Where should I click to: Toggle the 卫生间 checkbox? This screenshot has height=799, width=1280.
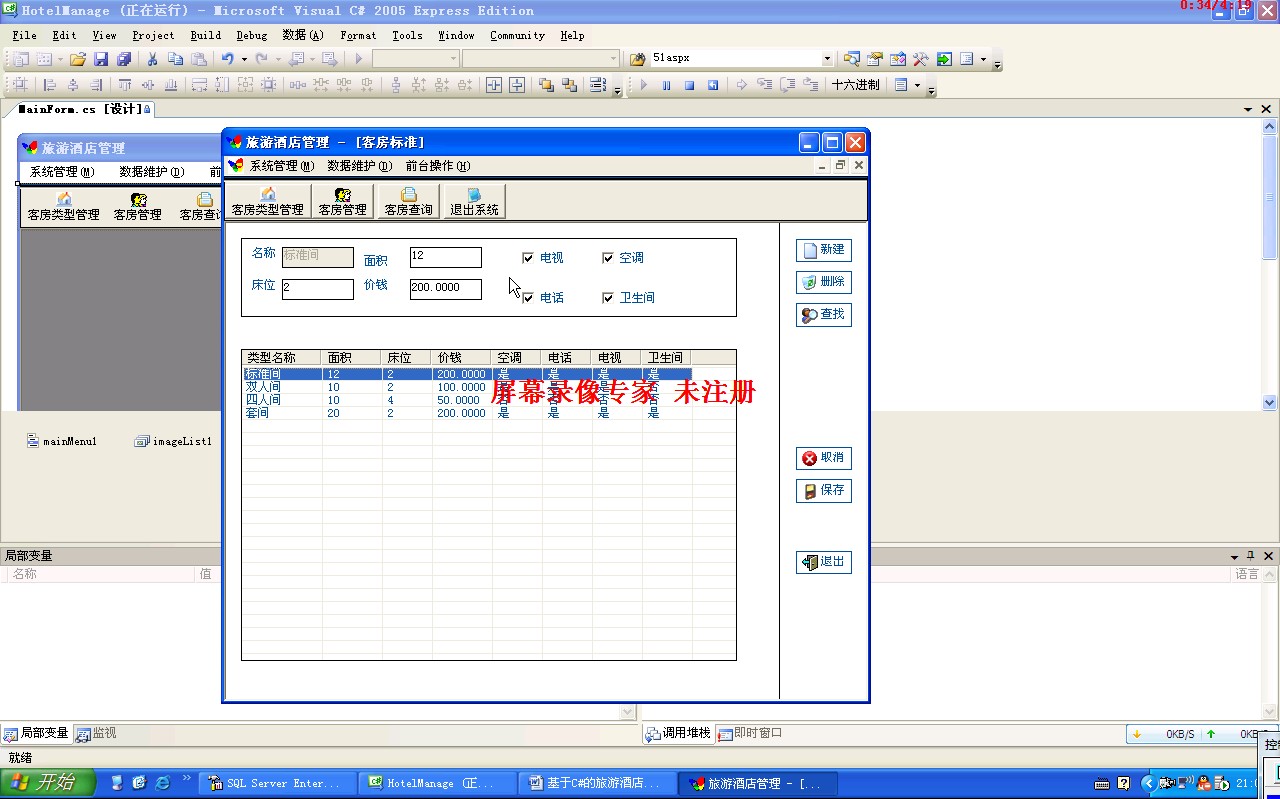pyautogui.click(x=607, y=298)
